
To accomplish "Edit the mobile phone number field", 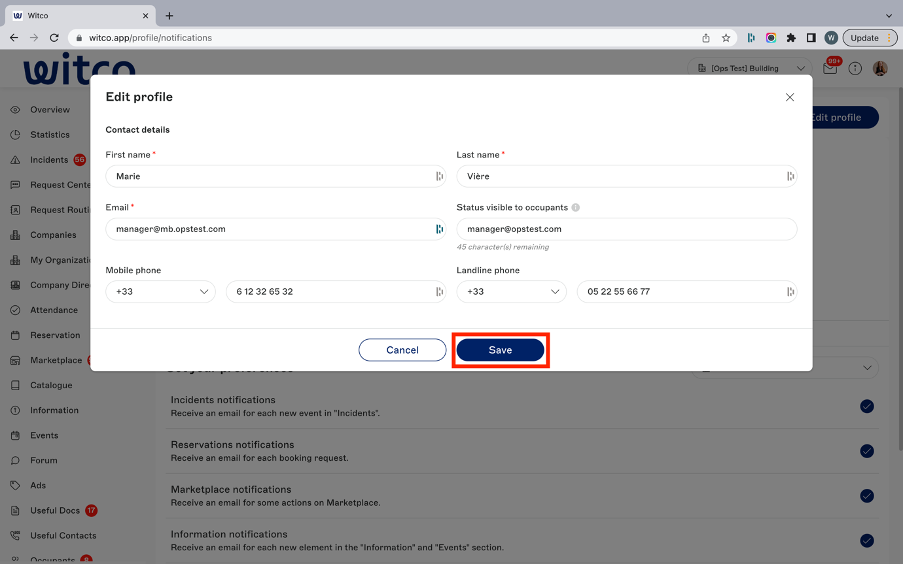I will tap(336, 292).
